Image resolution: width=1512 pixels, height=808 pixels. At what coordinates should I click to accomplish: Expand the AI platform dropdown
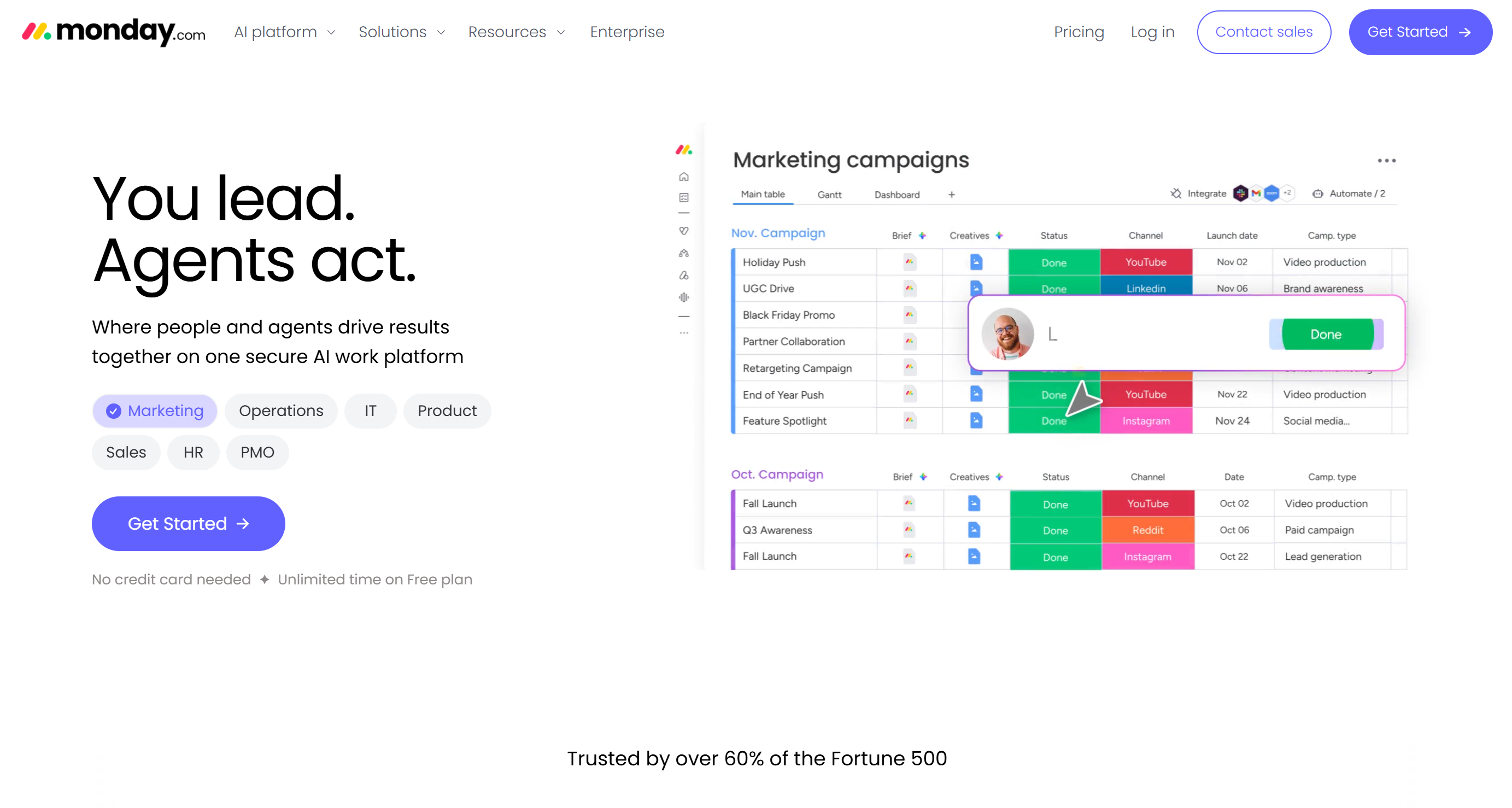[285, 32]
